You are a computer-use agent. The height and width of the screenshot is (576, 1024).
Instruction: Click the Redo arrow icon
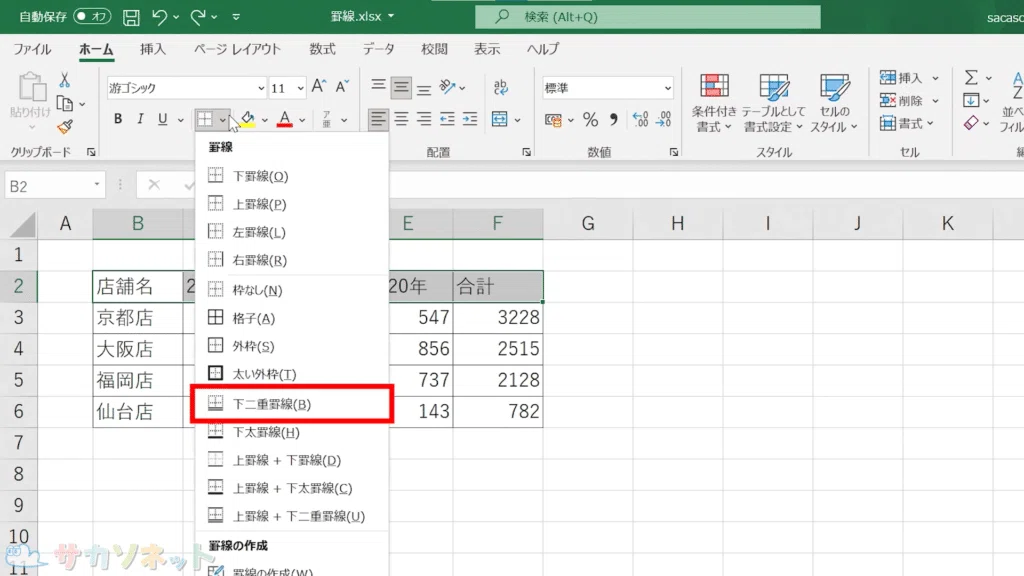(x=197, y=17)
